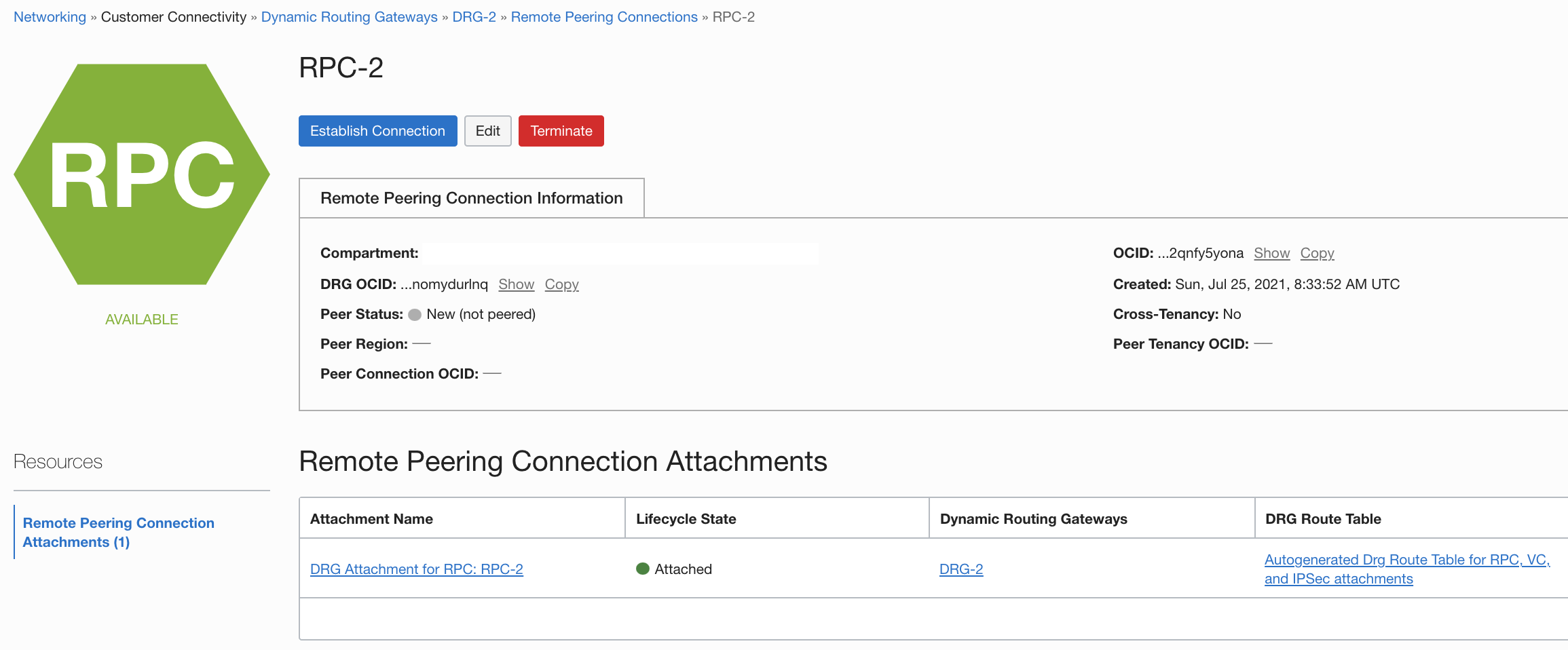The height and width of the screenshot is (650, 1568).
Task: Select Remote Peering Connection Attachments in Resources
Action: [x=119, y=532]
